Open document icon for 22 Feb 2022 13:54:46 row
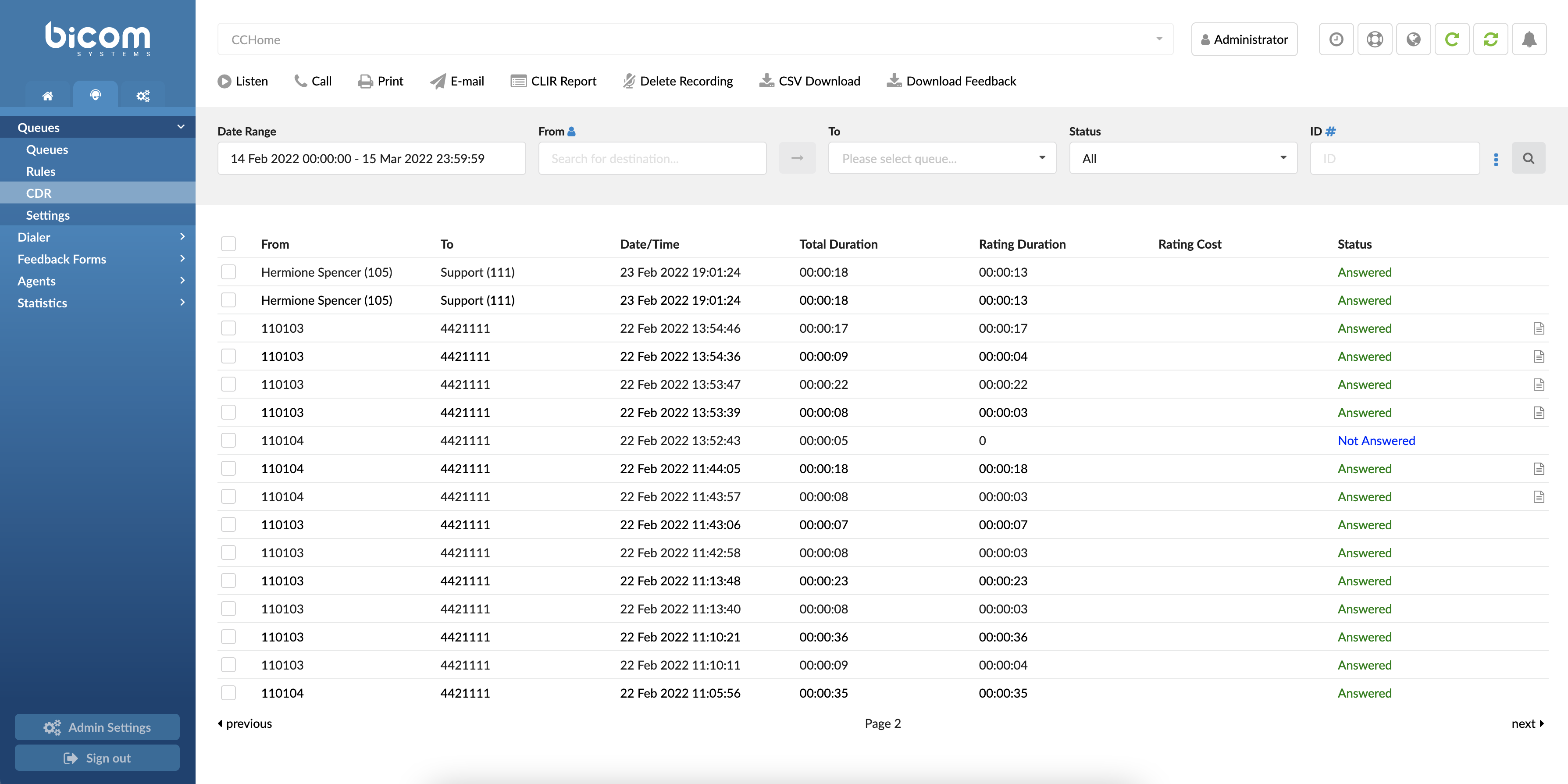The width and height of the screenshot is (1568, 784). pos(1539,329)
